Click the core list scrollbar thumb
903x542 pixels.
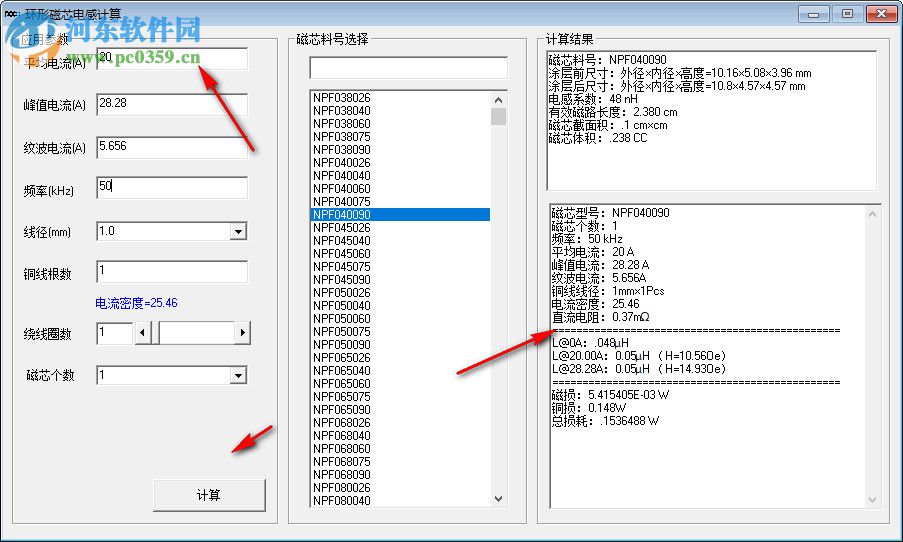499,116
